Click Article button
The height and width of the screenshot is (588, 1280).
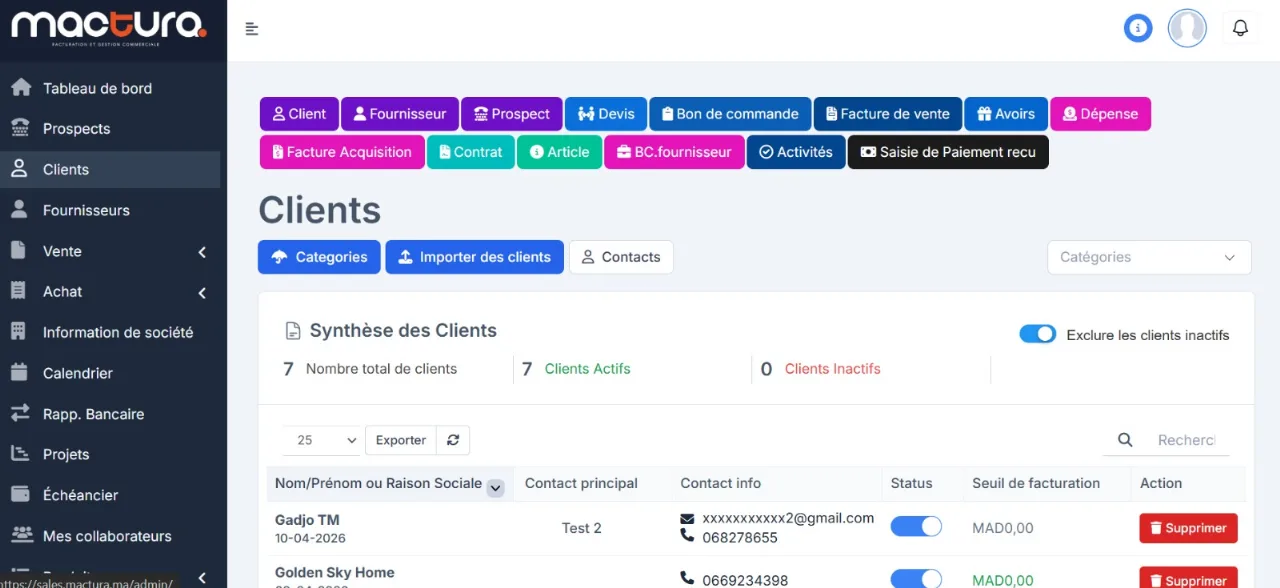[x=560, y=152]
